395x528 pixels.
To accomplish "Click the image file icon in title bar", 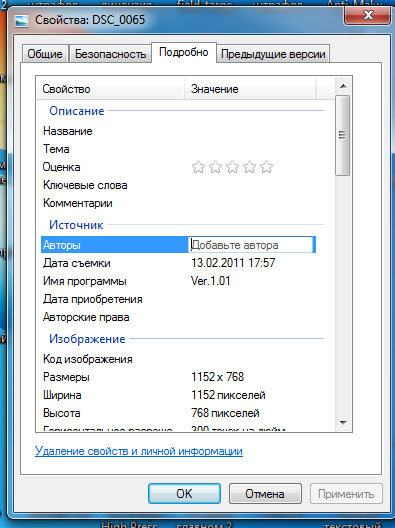I will pyautogui.click(x=22, y=21).
